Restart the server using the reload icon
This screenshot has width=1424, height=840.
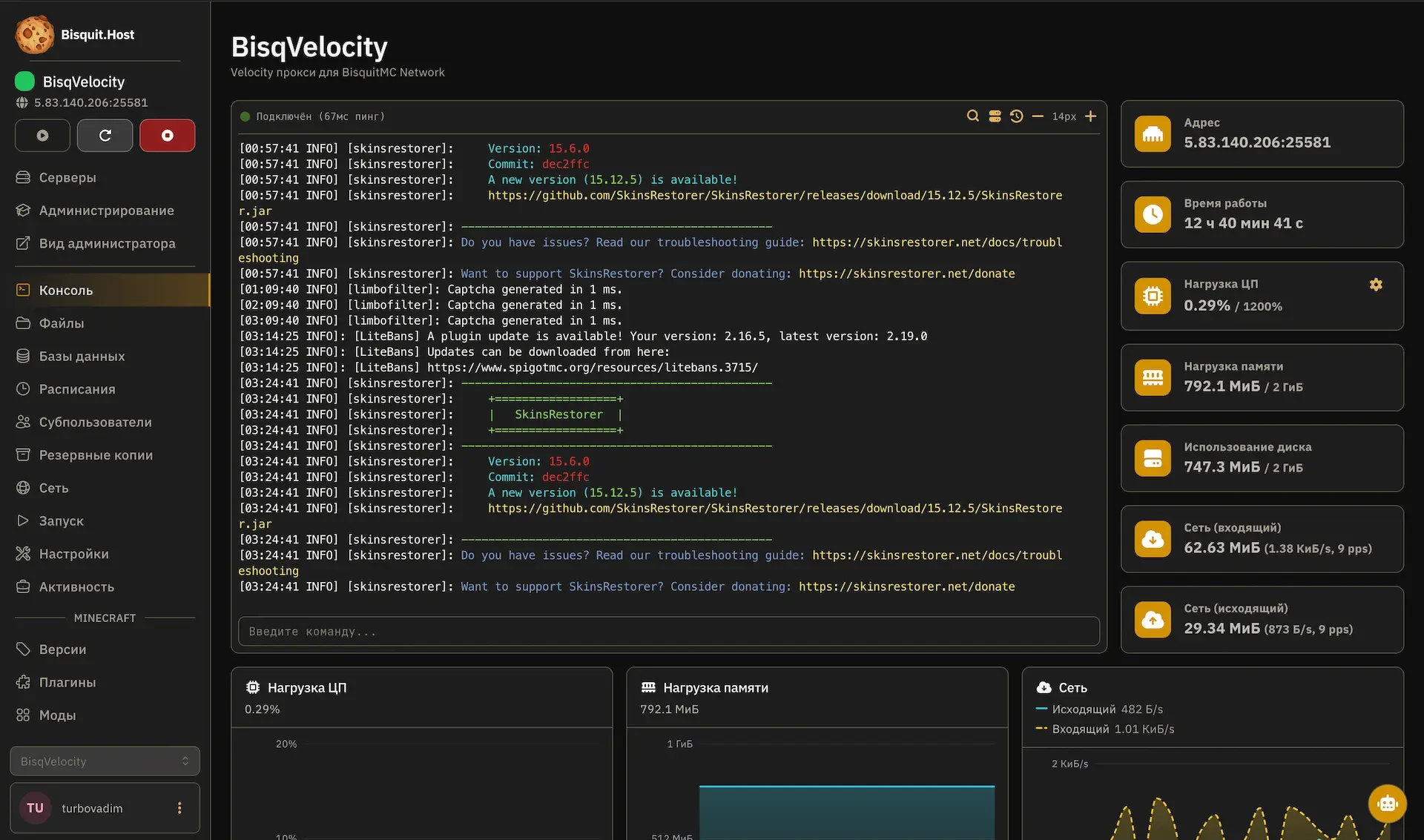click(x=105, y=136)
